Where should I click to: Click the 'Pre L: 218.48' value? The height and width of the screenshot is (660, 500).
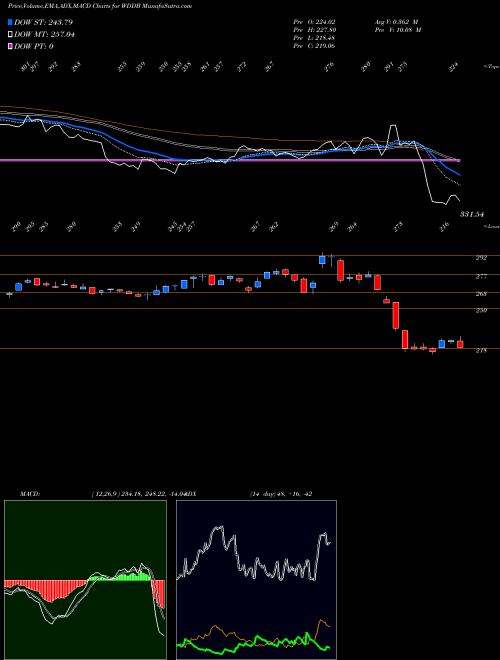tap(314, 38)
